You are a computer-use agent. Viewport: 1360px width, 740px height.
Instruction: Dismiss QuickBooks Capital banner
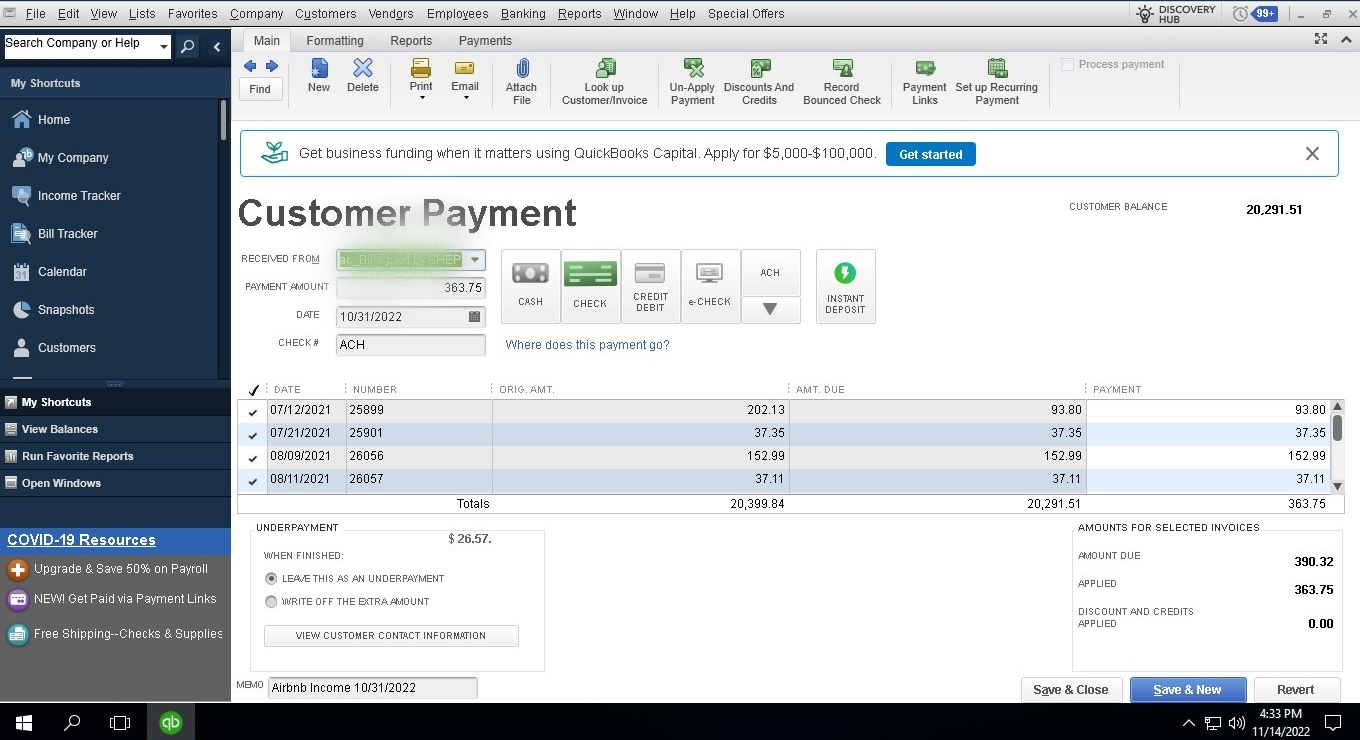click(1312, 154)
